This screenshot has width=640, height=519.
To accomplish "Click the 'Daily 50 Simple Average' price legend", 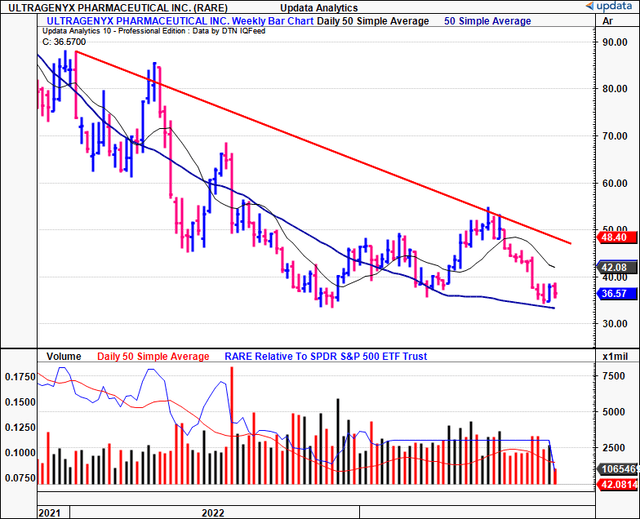I will pyautogui.click(x=373, y=21).
